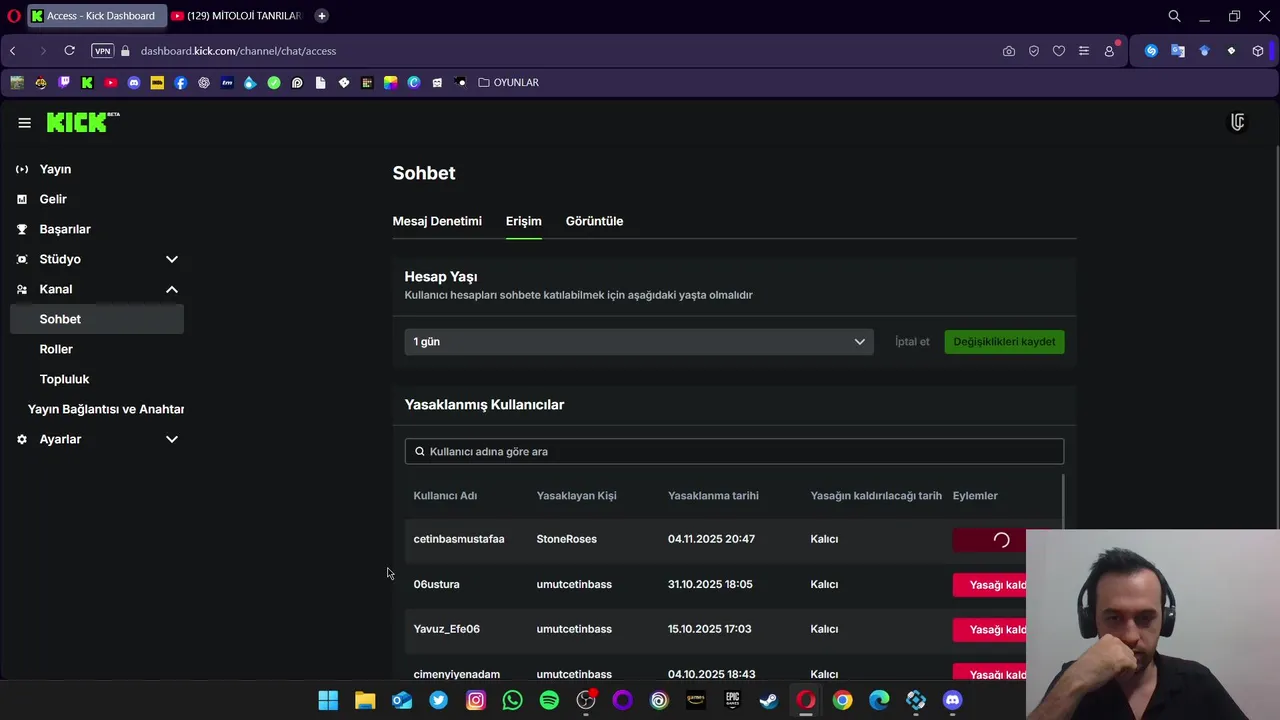Viewport: 1280px width, 720px height.
Task: Open the profile avatar in Kick header
Action: click(1238, 122)
